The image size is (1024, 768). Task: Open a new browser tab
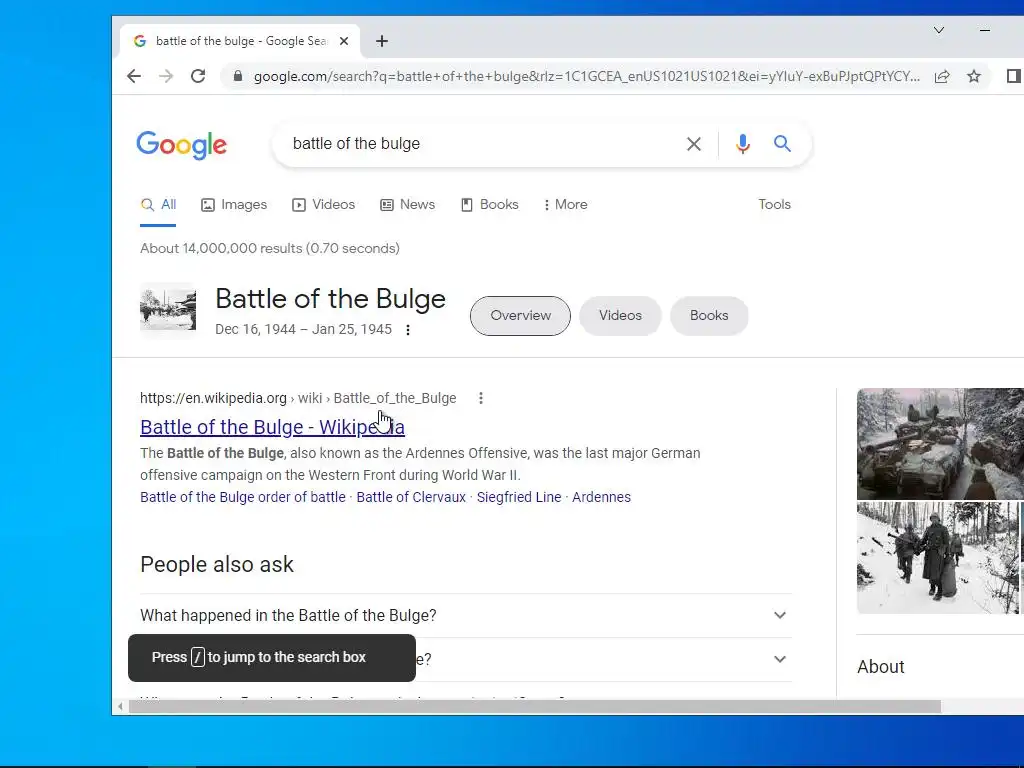click(x=382, y=41)
